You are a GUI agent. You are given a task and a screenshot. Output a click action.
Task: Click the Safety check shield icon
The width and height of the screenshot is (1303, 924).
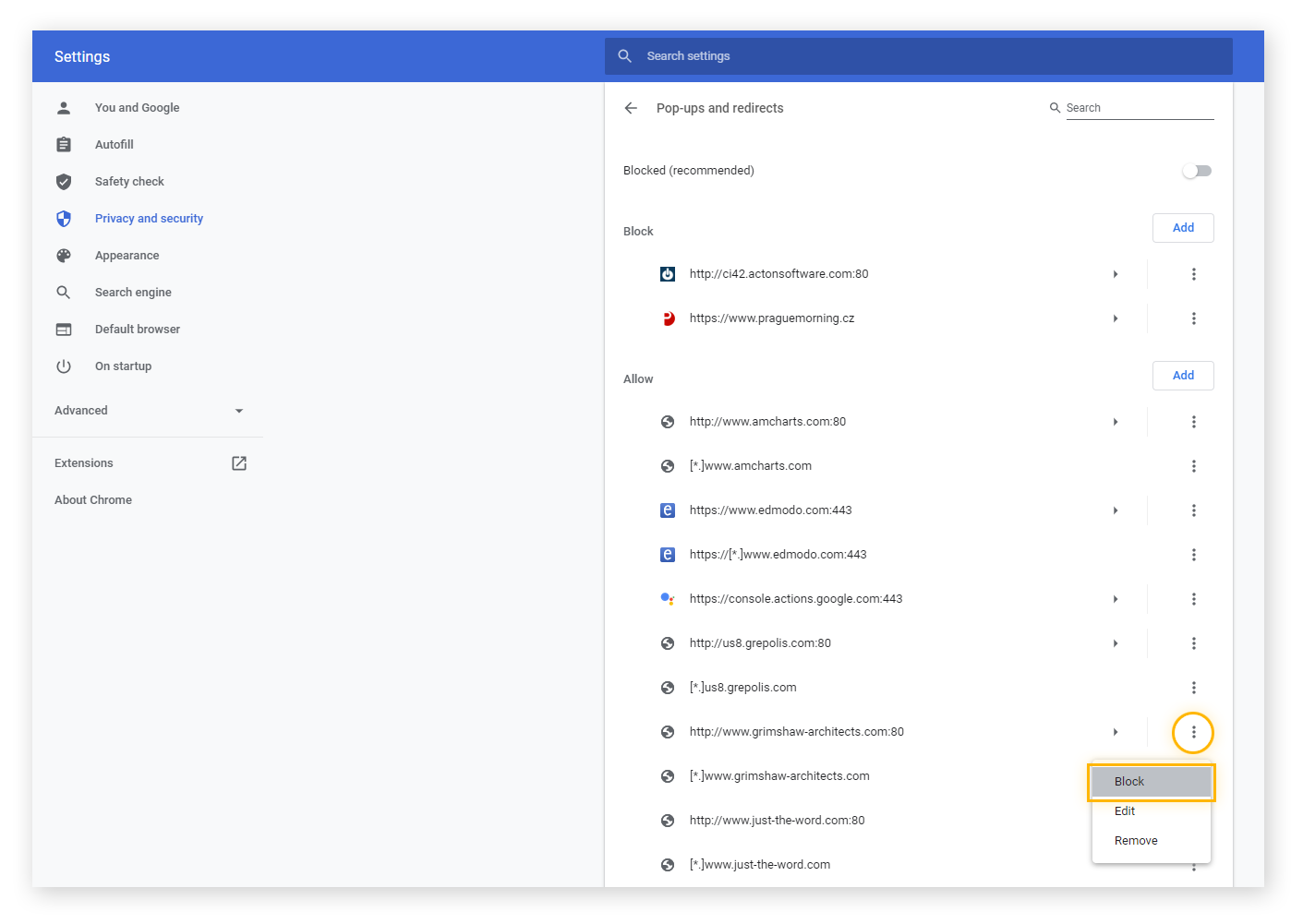pos(64,181)
